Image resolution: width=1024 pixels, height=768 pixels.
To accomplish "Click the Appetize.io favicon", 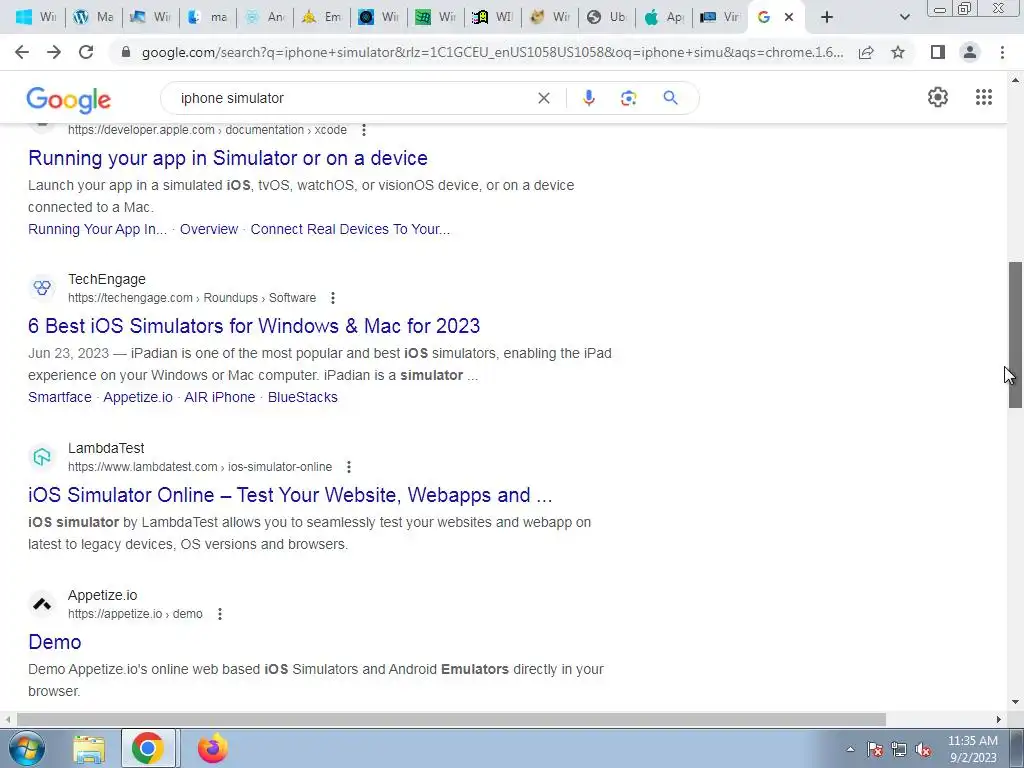I will pyautogui.click(x=42, y=604).
